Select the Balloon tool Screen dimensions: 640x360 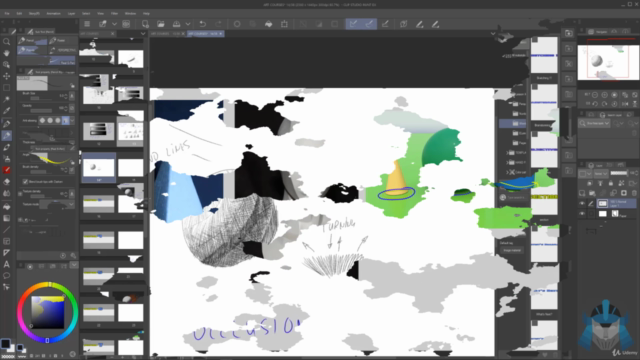[7, 276]
